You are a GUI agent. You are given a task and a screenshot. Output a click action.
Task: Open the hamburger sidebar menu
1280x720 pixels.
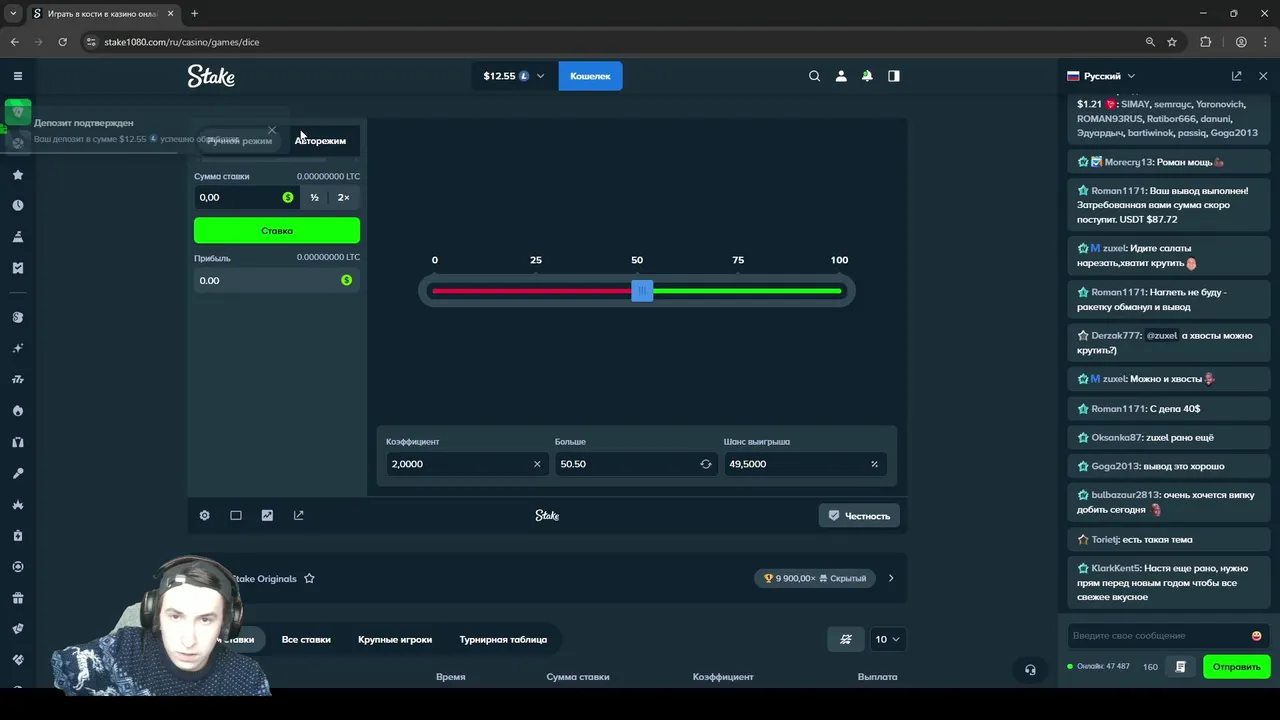click(18, 76)
